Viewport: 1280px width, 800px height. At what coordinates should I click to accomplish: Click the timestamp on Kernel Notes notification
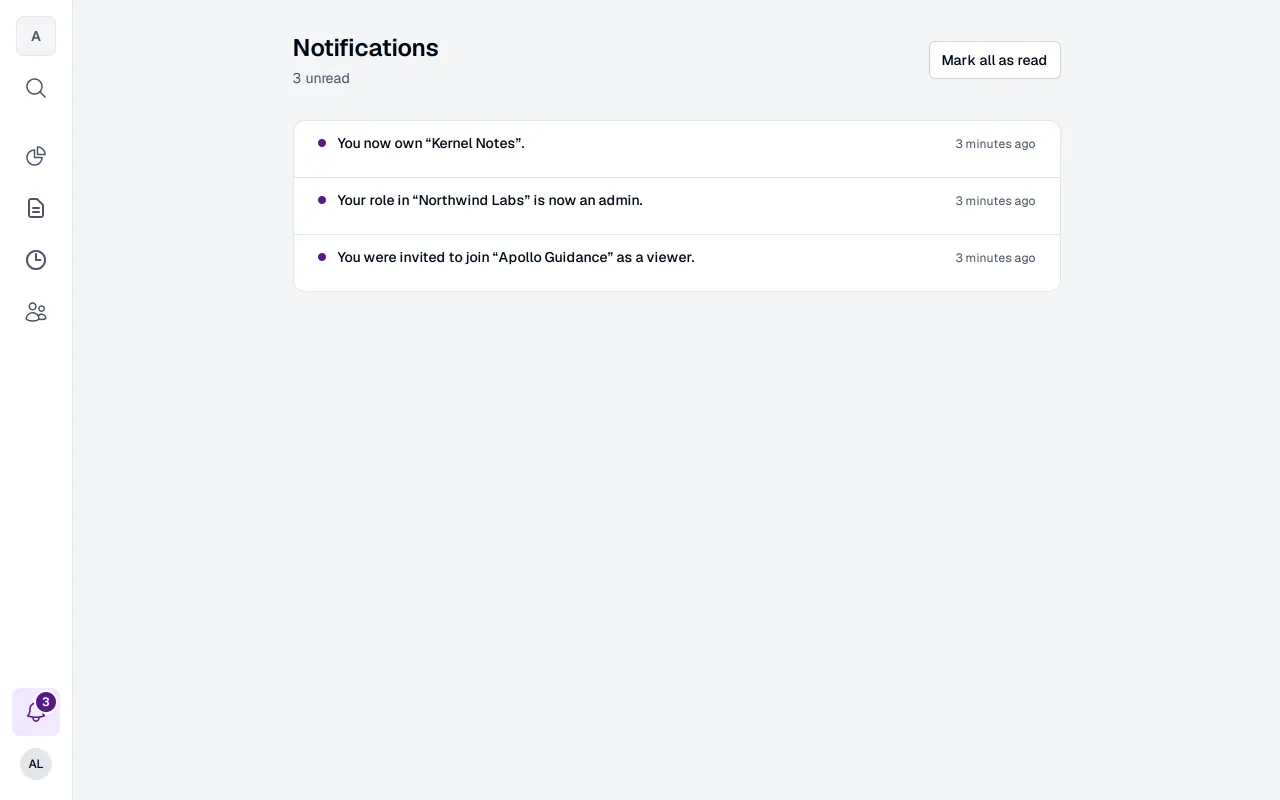pyautogui.click(x=995, y=144)
